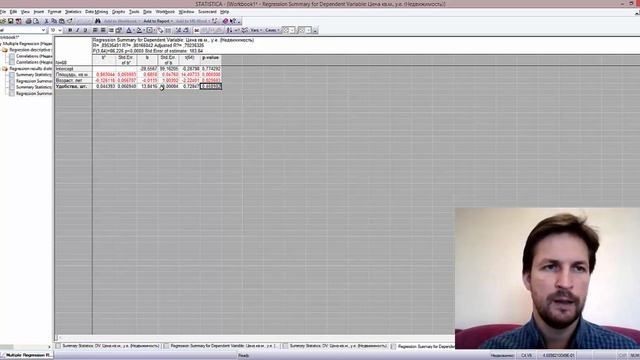Open the Data Mining menu
This screenshot has height=360, width=640.
[x=97, y=12]
